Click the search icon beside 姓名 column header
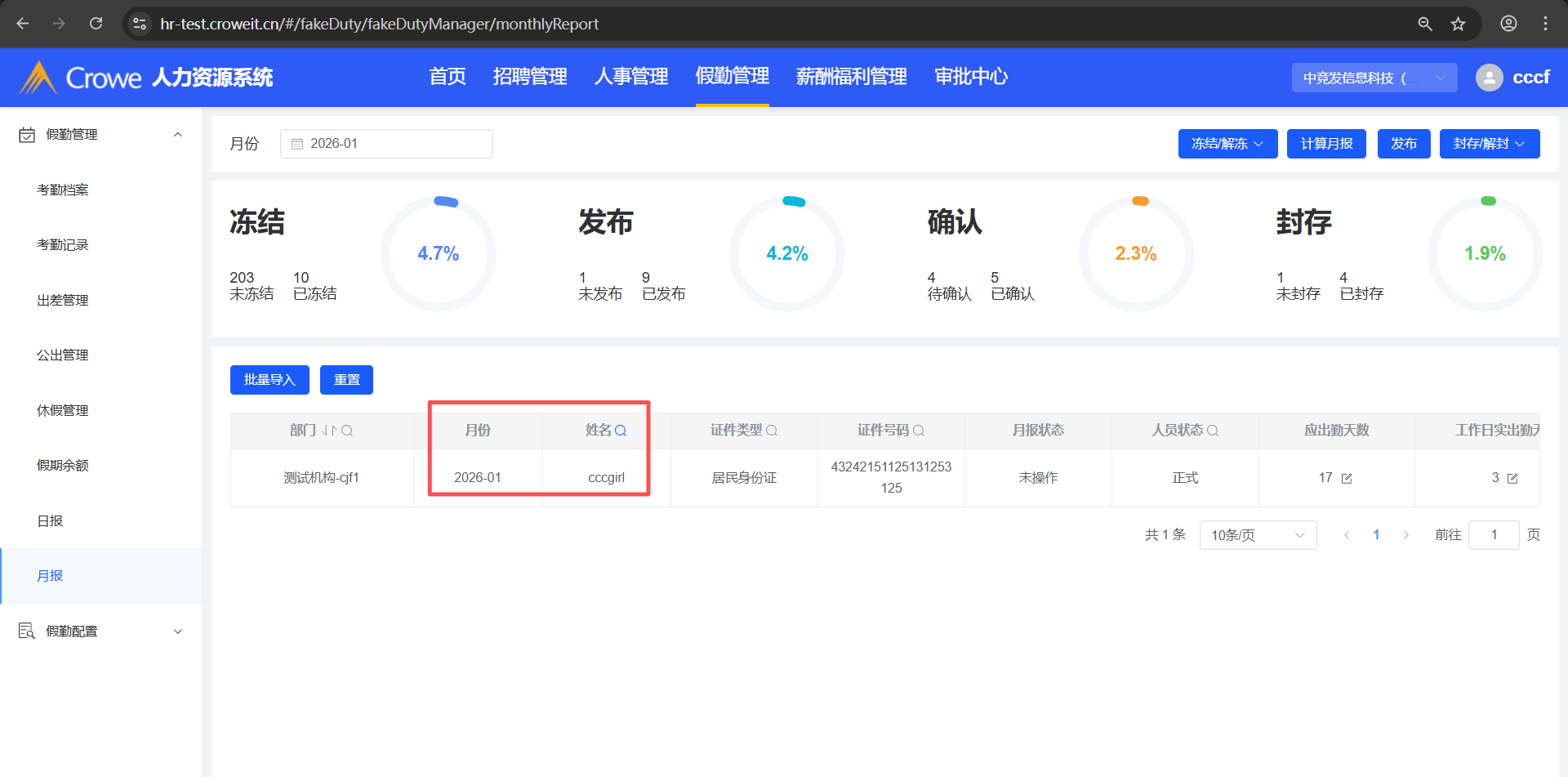Image resolution: width=1568 pixels, height=777 pixels. point(621,431)
